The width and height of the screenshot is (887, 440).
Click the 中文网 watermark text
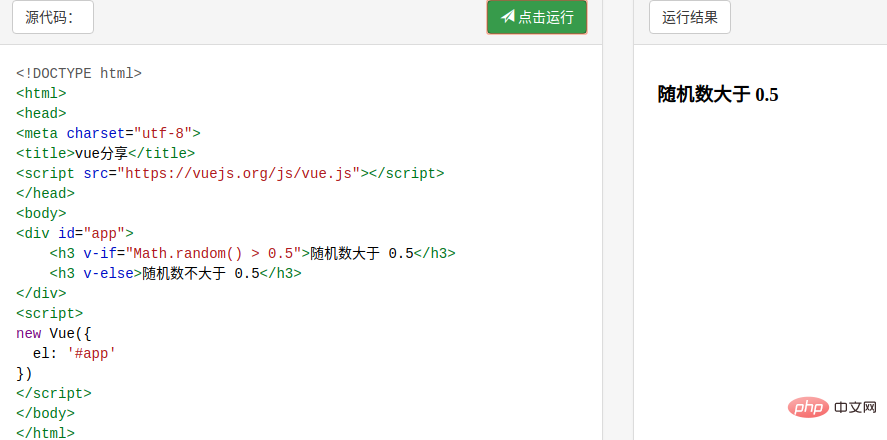(x=854, y=408)
